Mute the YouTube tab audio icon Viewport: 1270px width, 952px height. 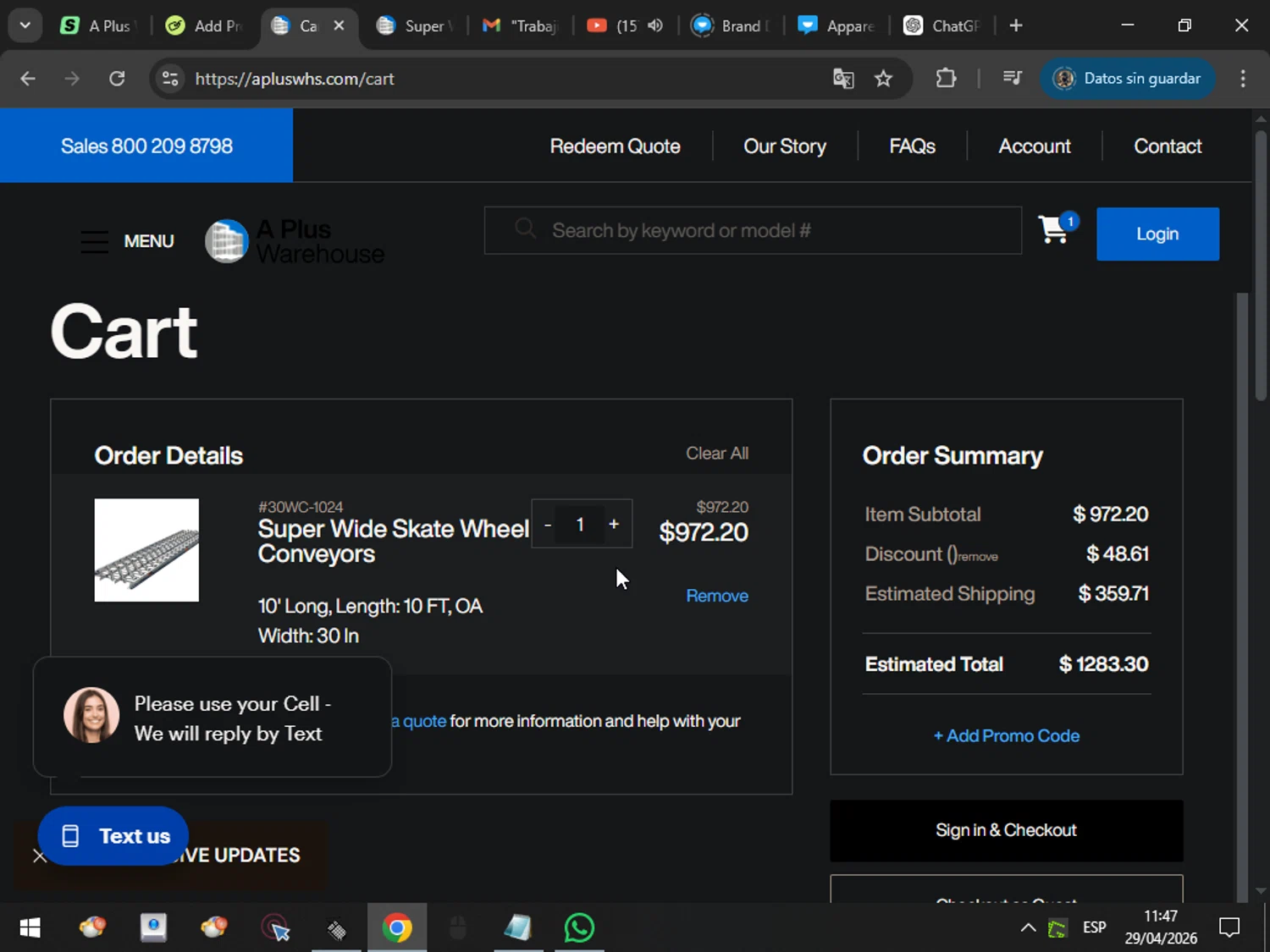pos(654,25)
